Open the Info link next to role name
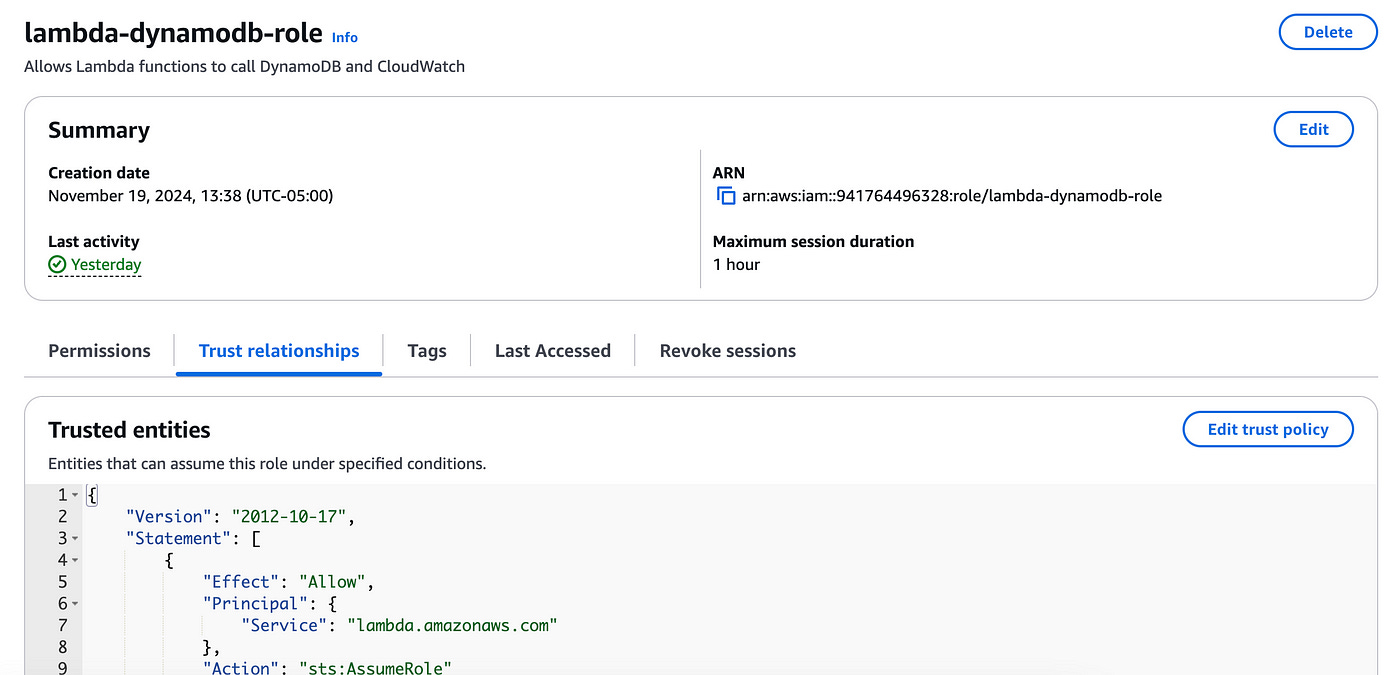This screenshot has width=1400, height=675. pos(345,37)
